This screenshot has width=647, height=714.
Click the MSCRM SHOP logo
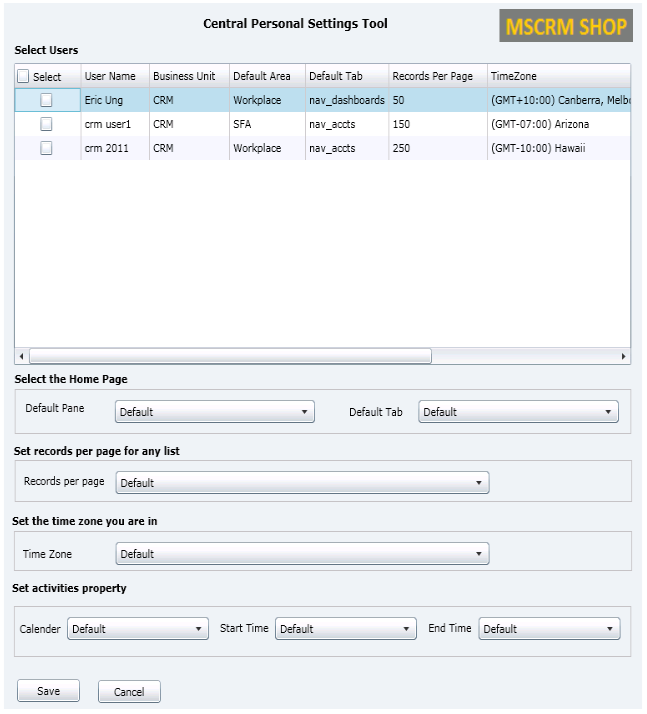(x=566, y=26)
